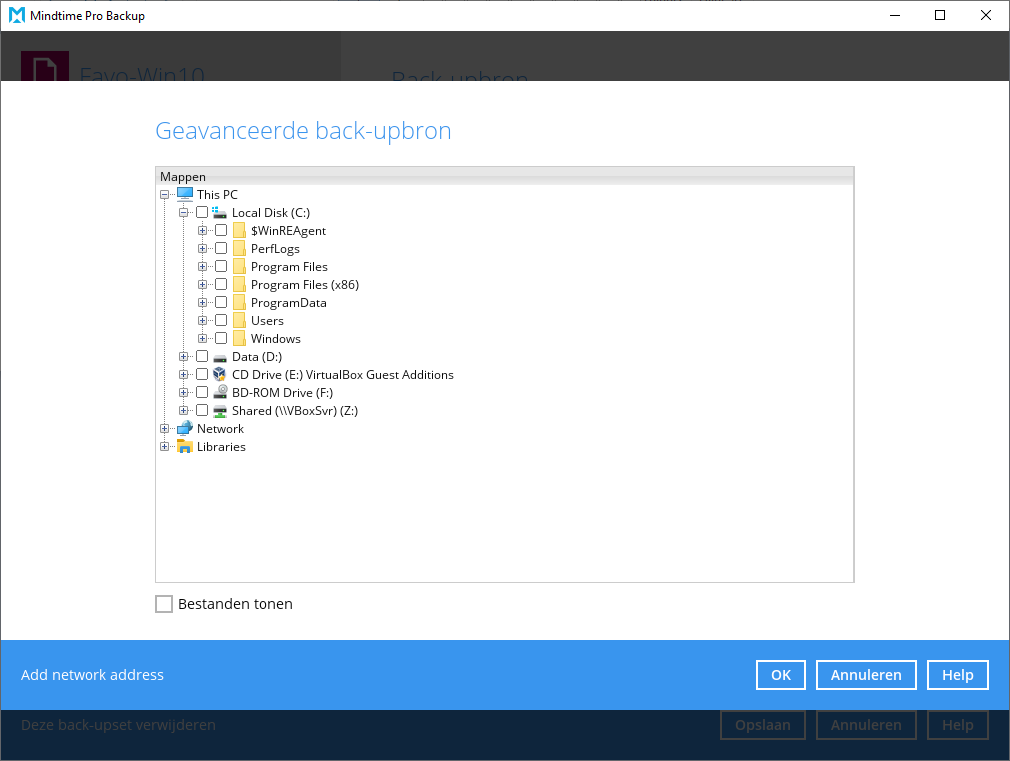The width and height of the screenshot is (1010, 761).
Task: Click the Libraries folder icon
Action: [x=185, y=446]
